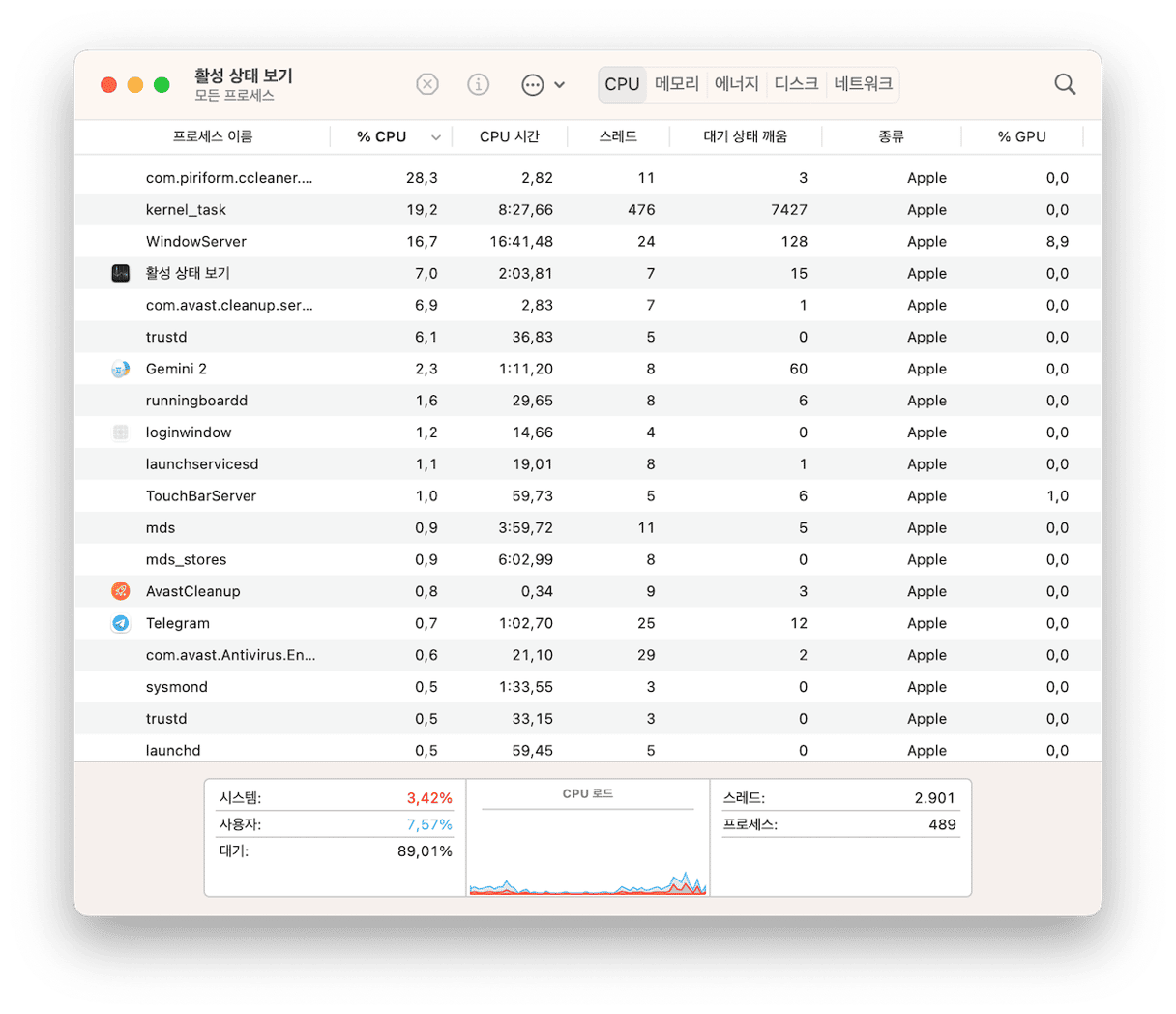Select com.avast.cleanup.ser... process

[x=588, y=305]
